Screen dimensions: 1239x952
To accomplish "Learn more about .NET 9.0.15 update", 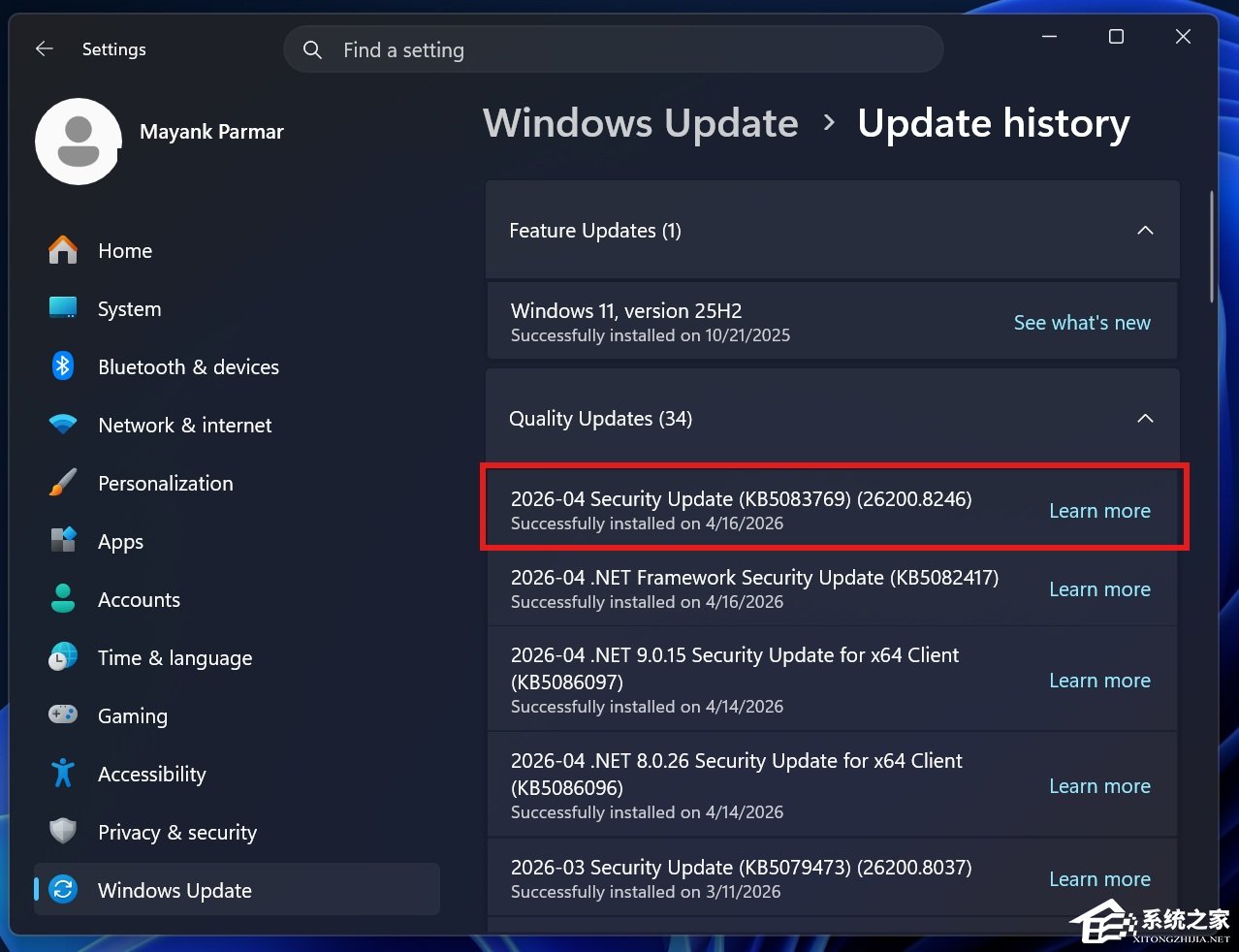I will (1099, 681).
